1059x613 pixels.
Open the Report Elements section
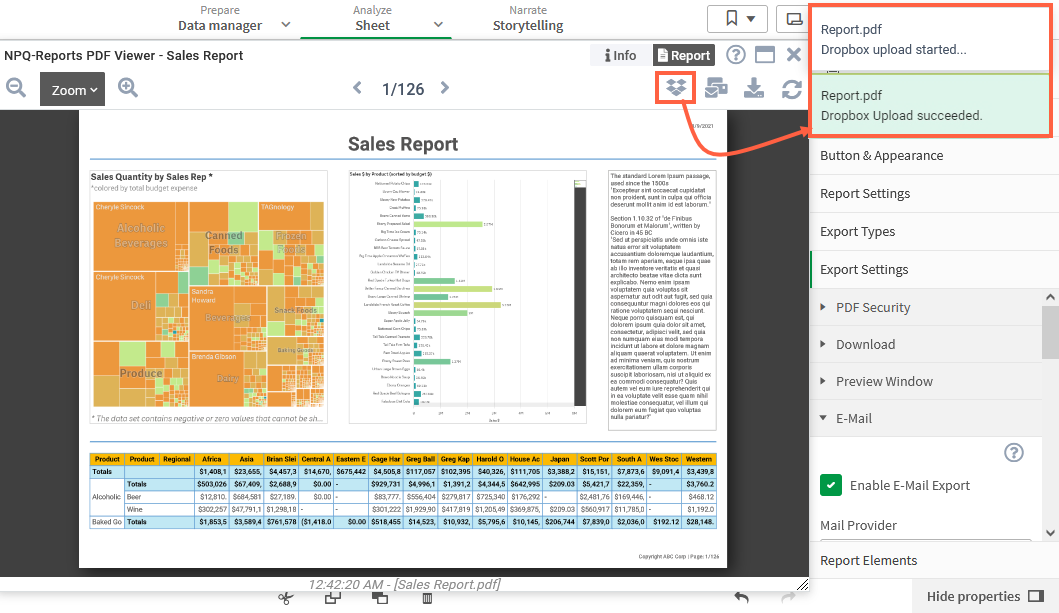(934, 560)
